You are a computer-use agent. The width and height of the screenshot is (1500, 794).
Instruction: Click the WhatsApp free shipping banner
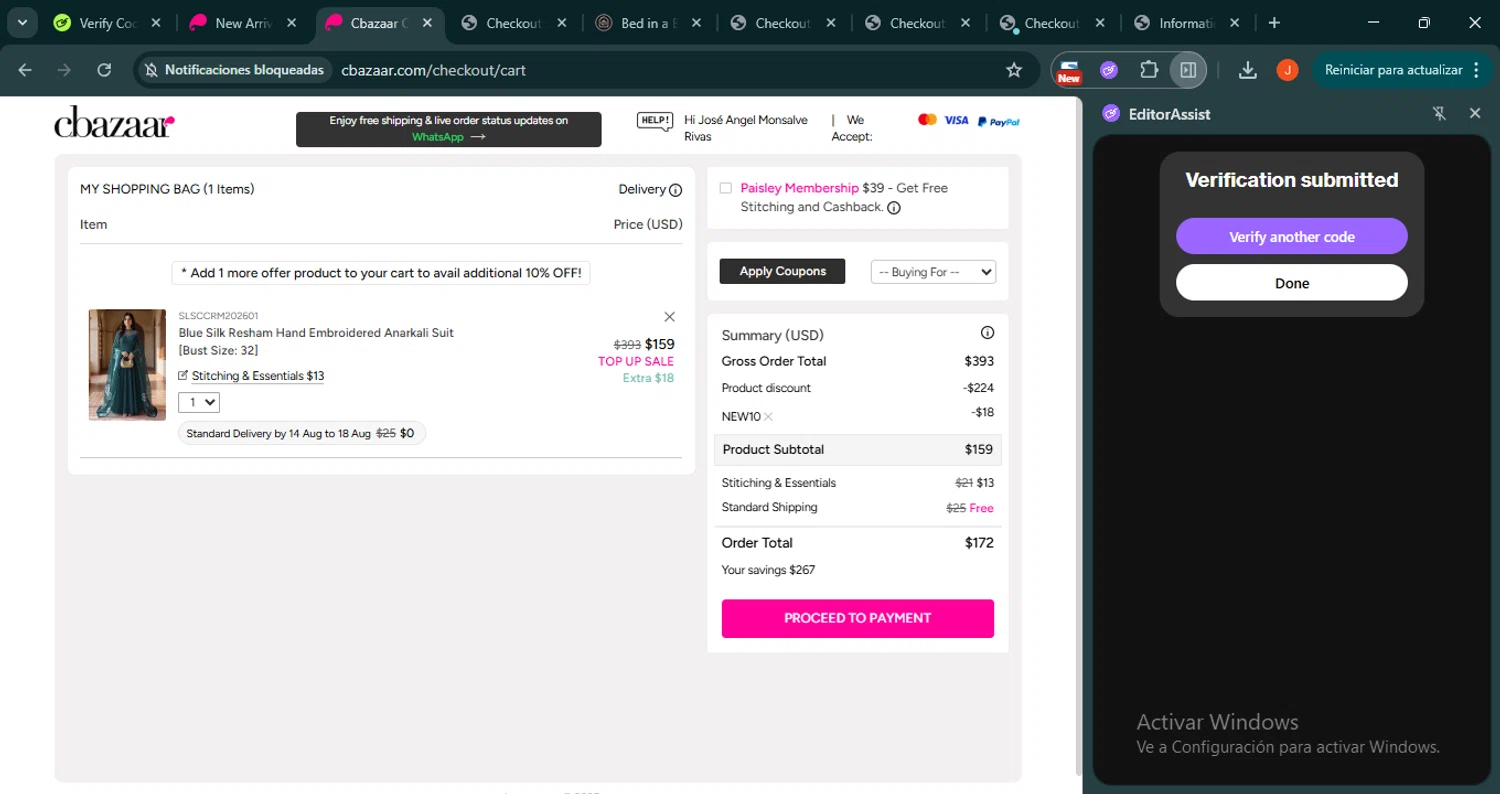449,129
